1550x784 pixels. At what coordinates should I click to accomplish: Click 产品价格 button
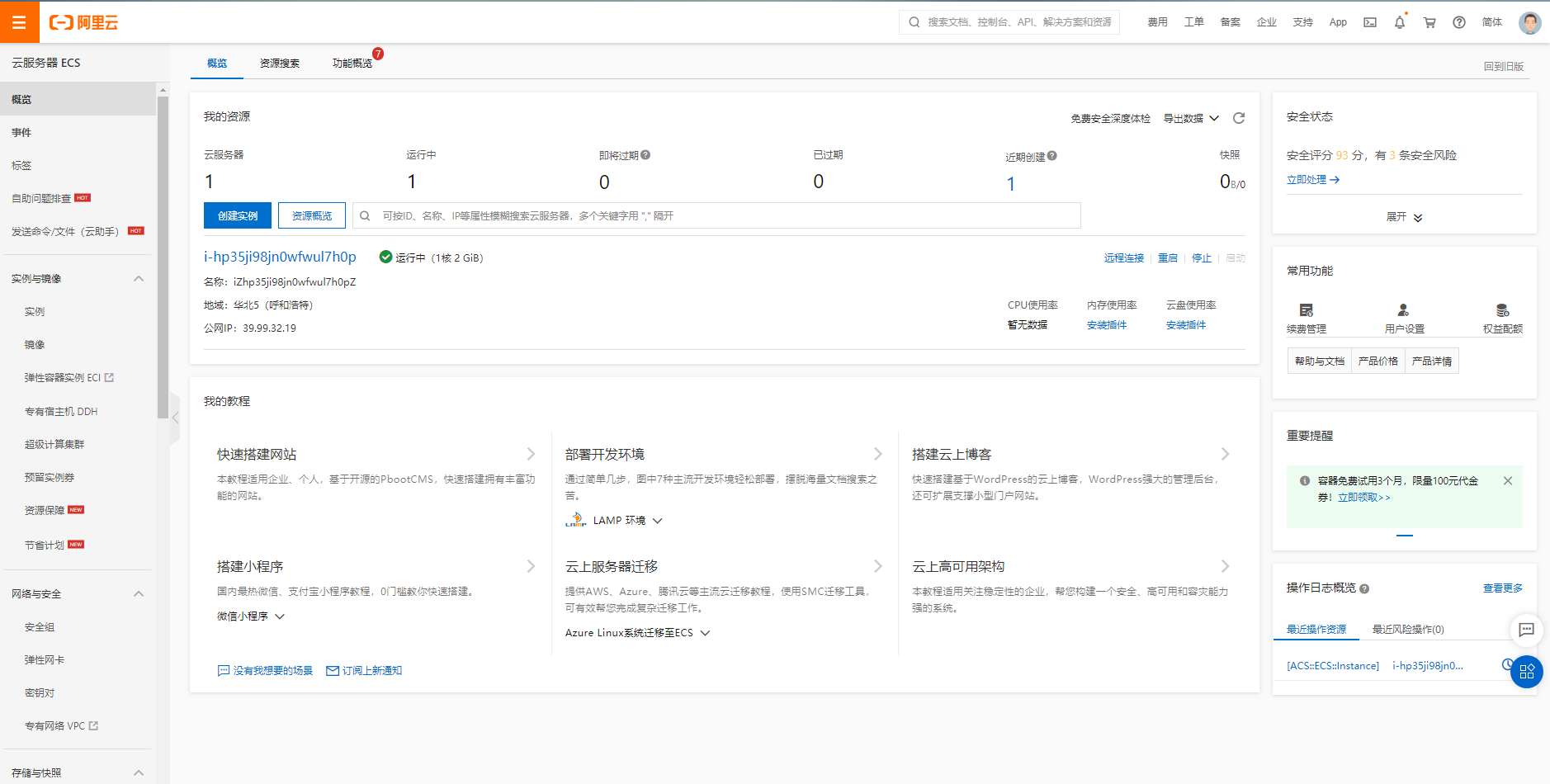click(x=1378, y=361)
